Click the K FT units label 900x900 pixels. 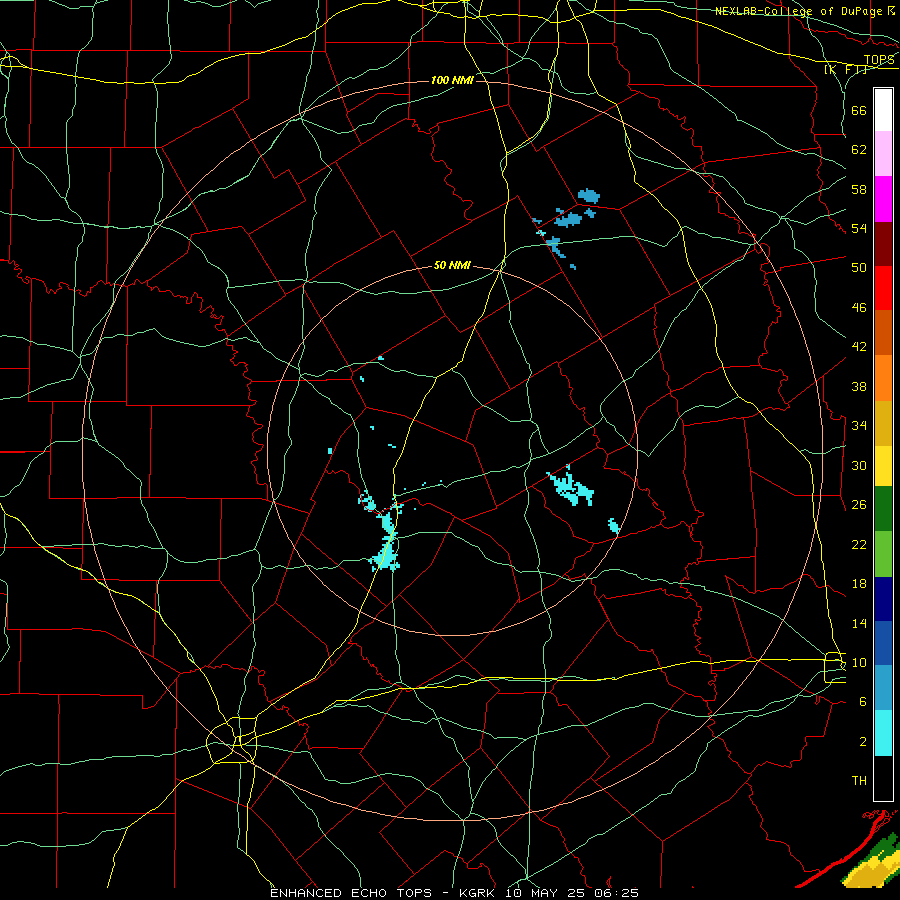pyautogui.click(x=846, y=69)
